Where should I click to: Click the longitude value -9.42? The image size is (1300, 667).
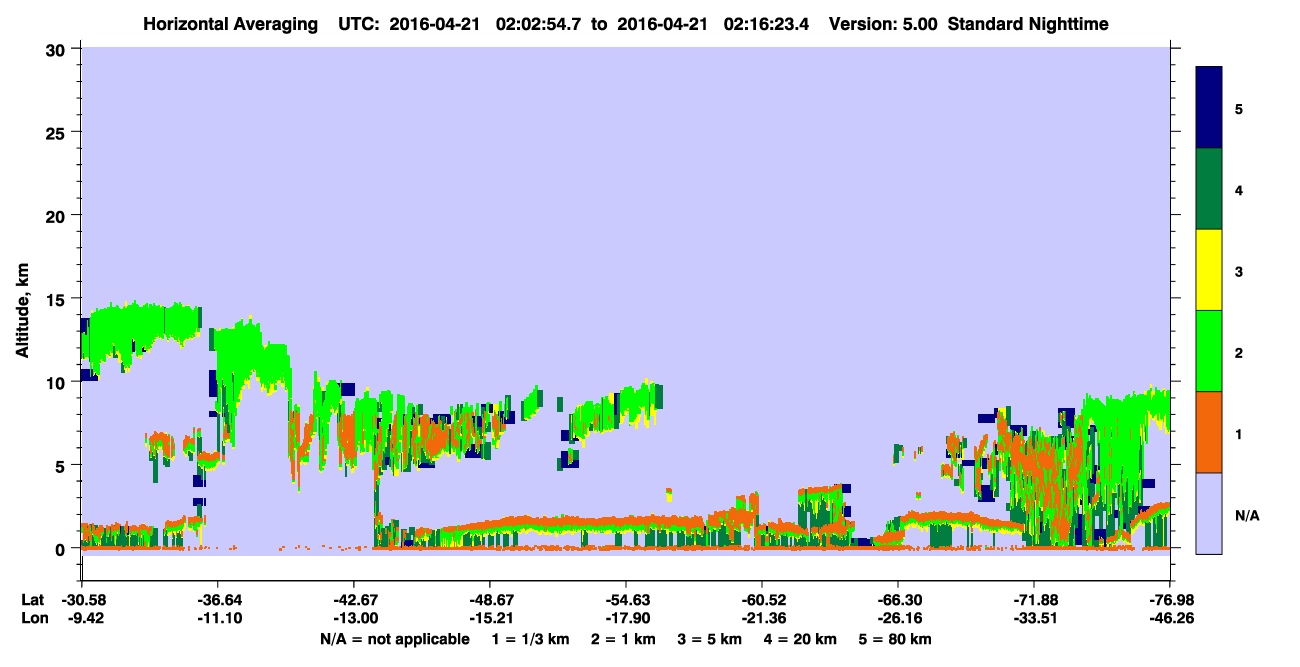point(82,619)
